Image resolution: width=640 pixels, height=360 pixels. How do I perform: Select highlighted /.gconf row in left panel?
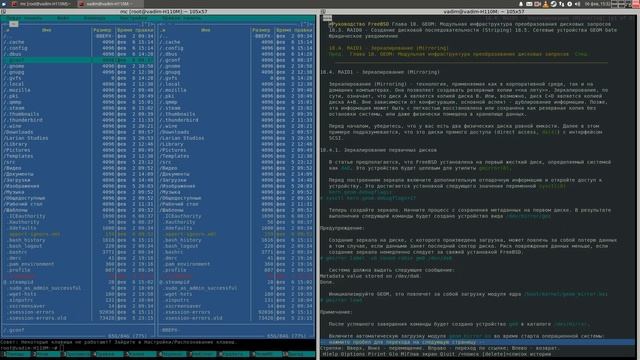coord(79,60)
